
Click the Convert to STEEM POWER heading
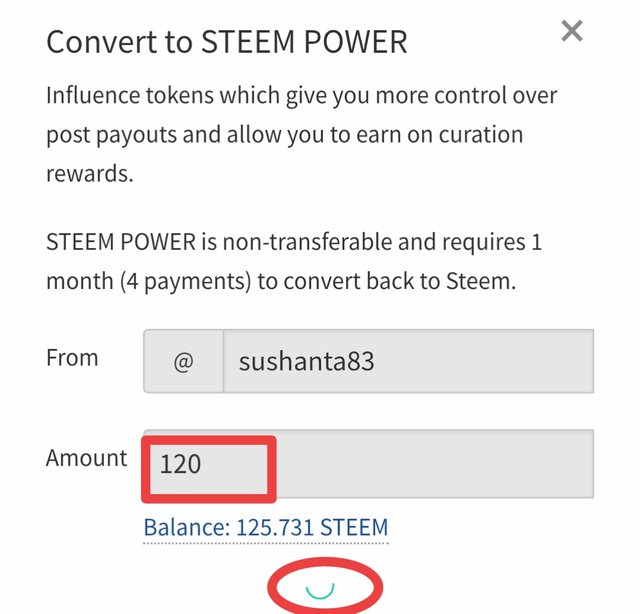pyautogui.click(x=227, y=42)
